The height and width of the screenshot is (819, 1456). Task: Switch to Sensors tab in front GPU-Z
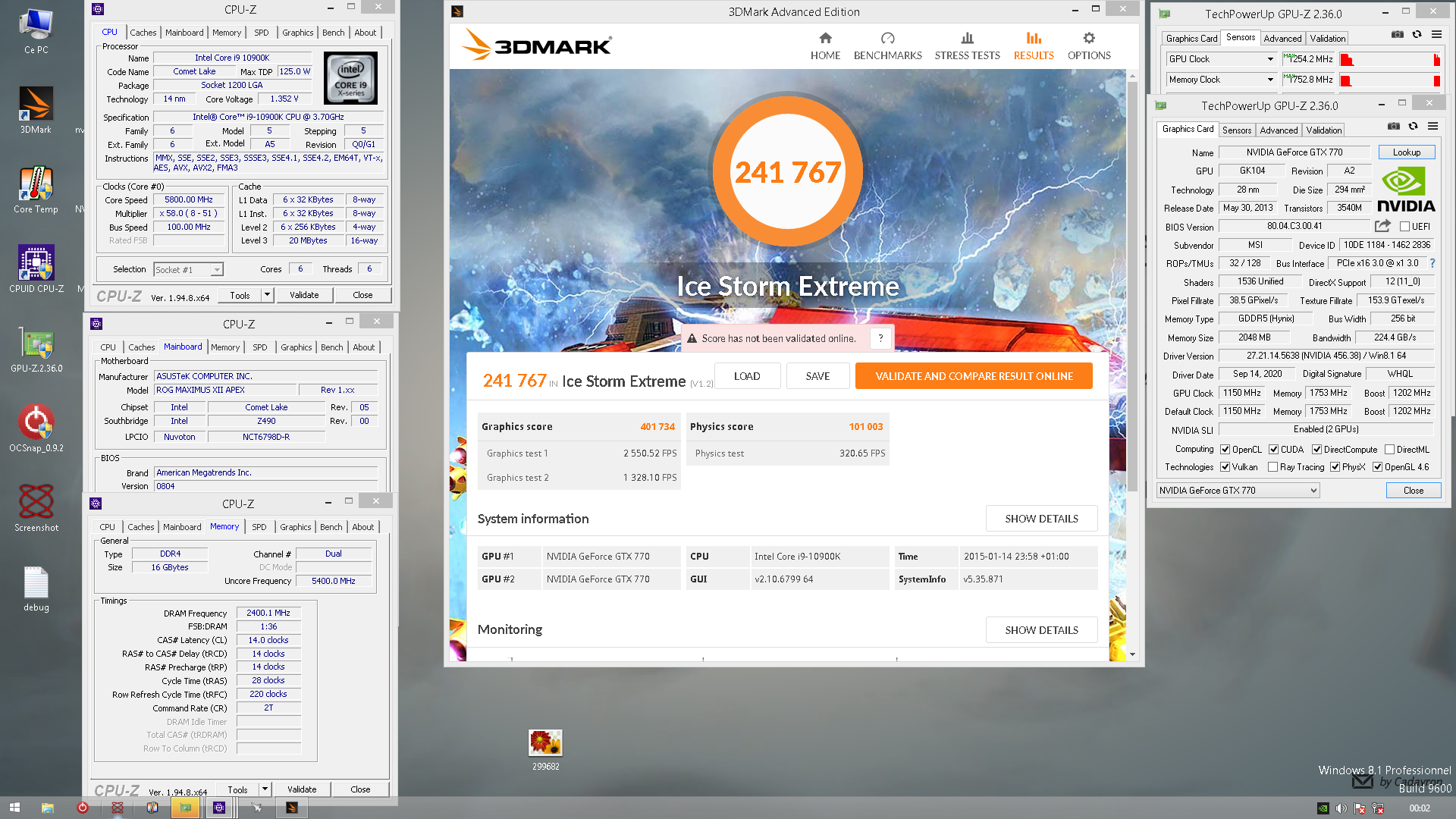1236,130
